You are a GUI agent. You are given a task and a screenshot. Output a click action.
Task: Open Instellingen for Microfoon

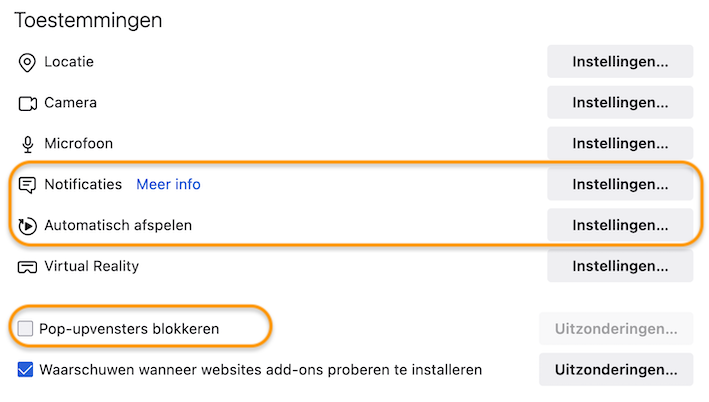(620, 143)
